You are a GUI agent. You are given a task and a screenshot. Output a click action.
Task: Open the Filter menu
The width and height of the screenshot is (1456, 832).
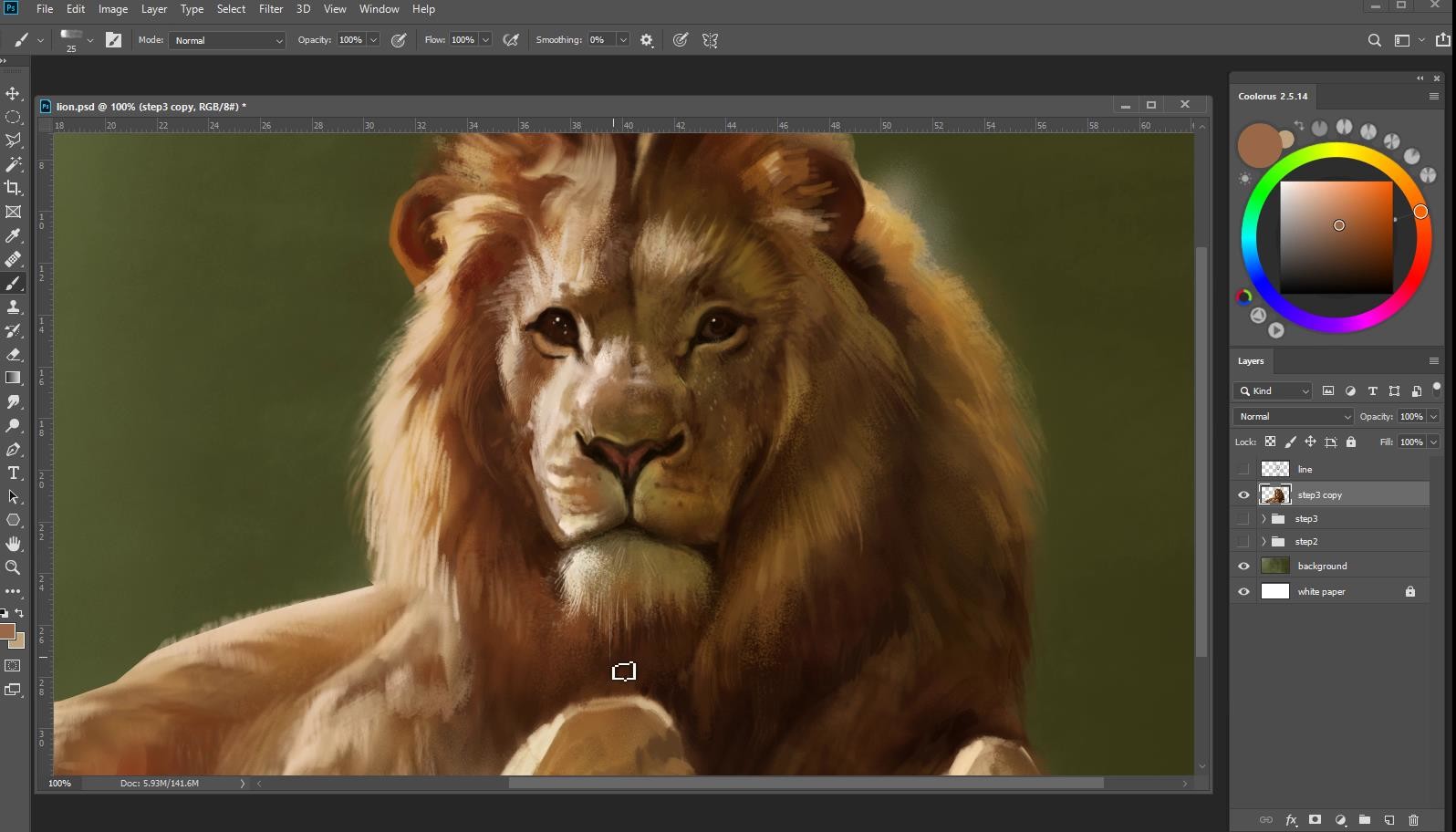point(271,9)
